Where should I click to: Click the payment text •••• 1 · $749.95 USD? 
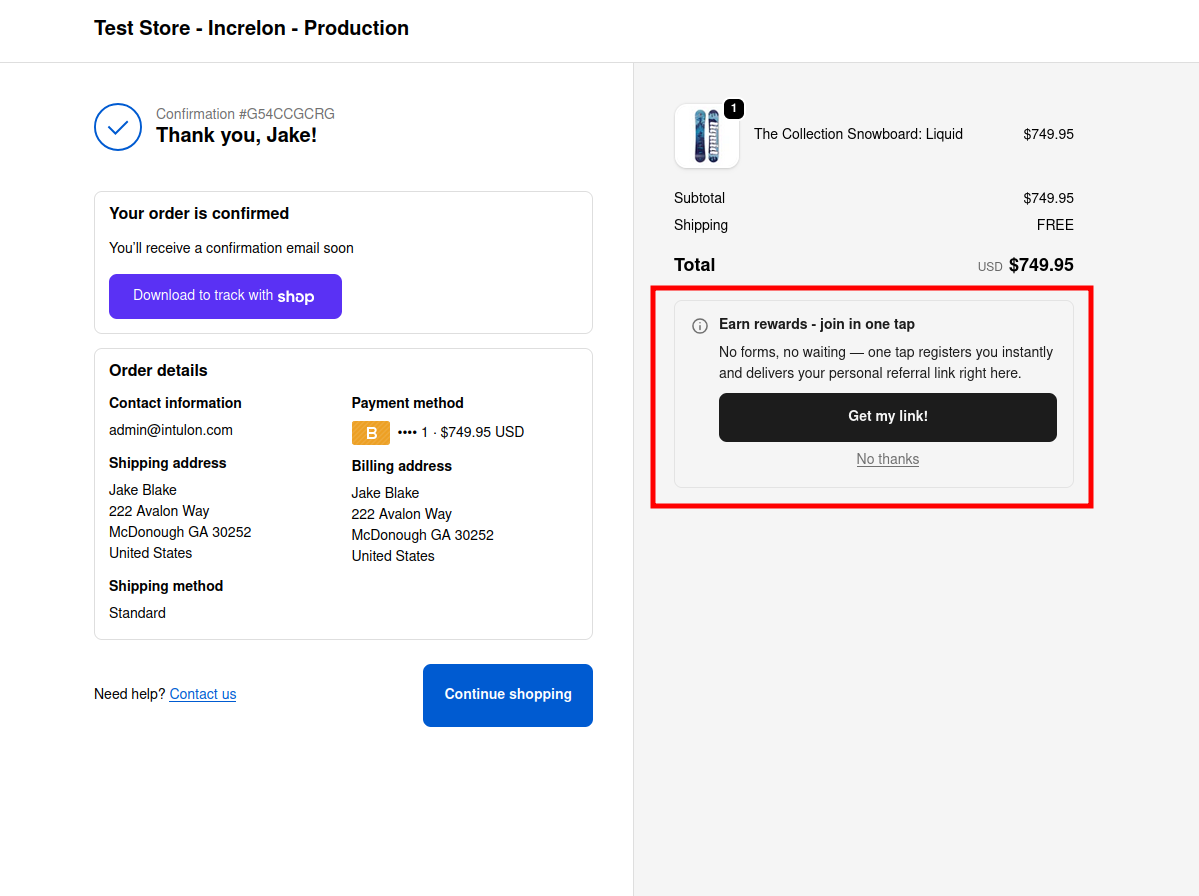pos(461,432)
